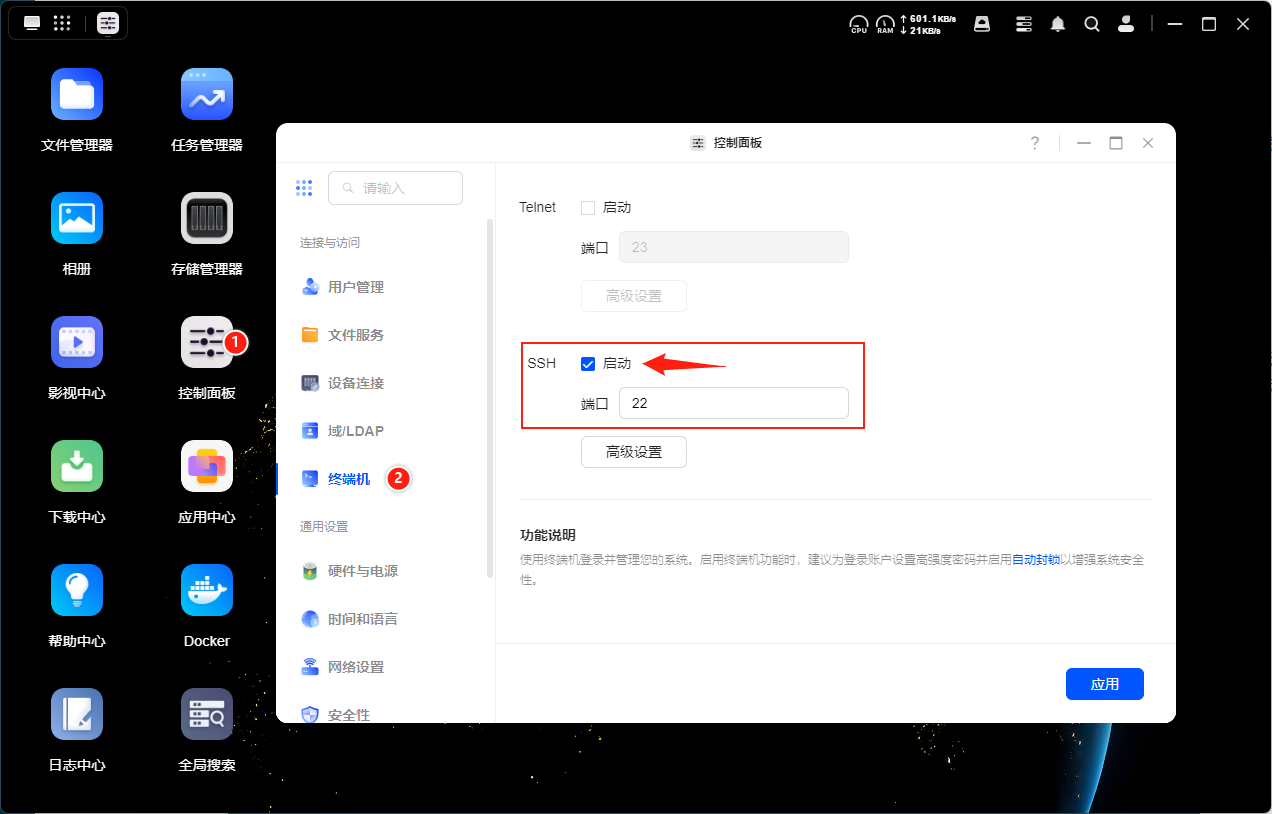Launch the 相册 photo app

coord(77,218)
